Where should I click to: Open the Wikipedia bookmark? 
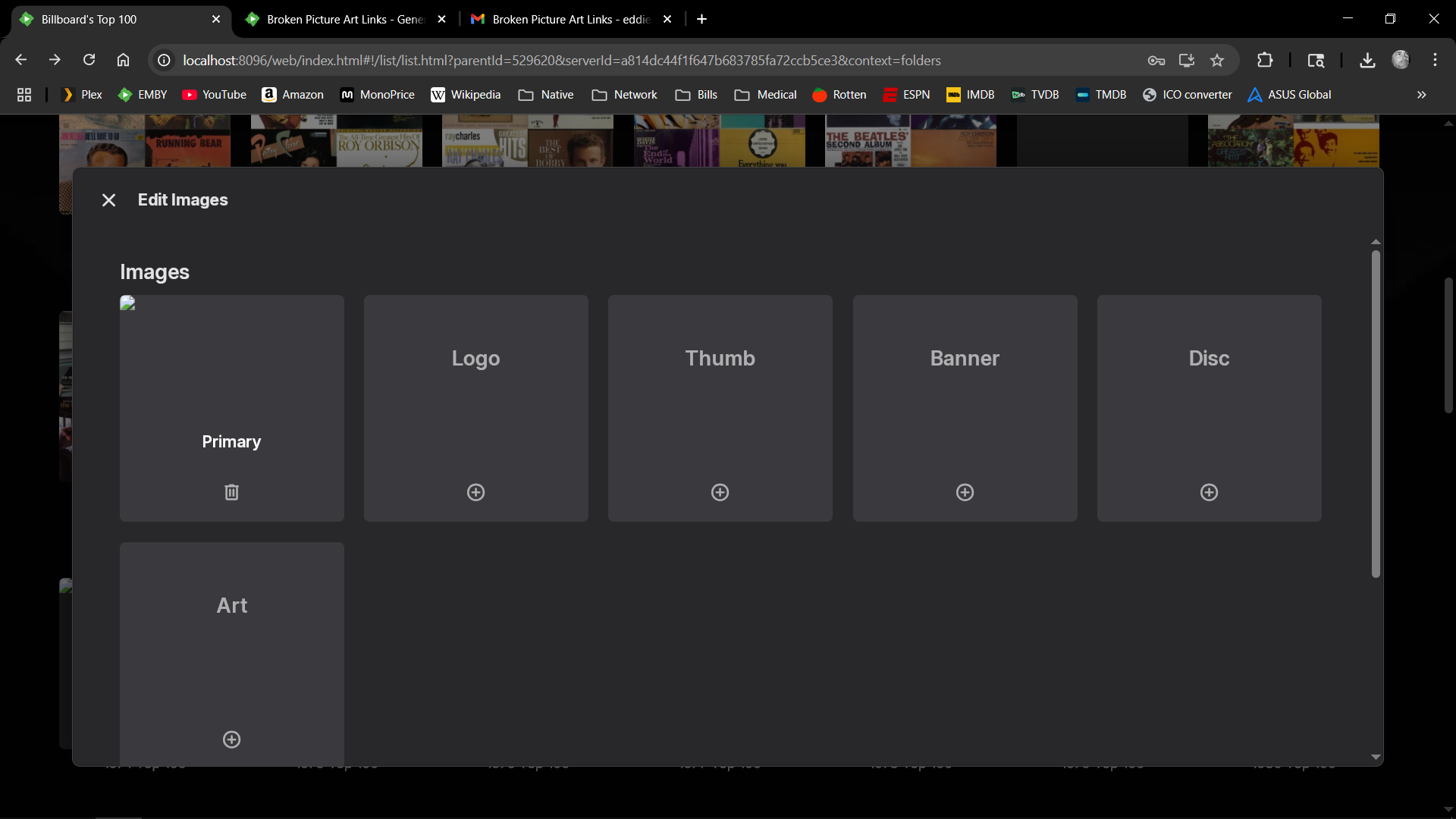[466, 95]
